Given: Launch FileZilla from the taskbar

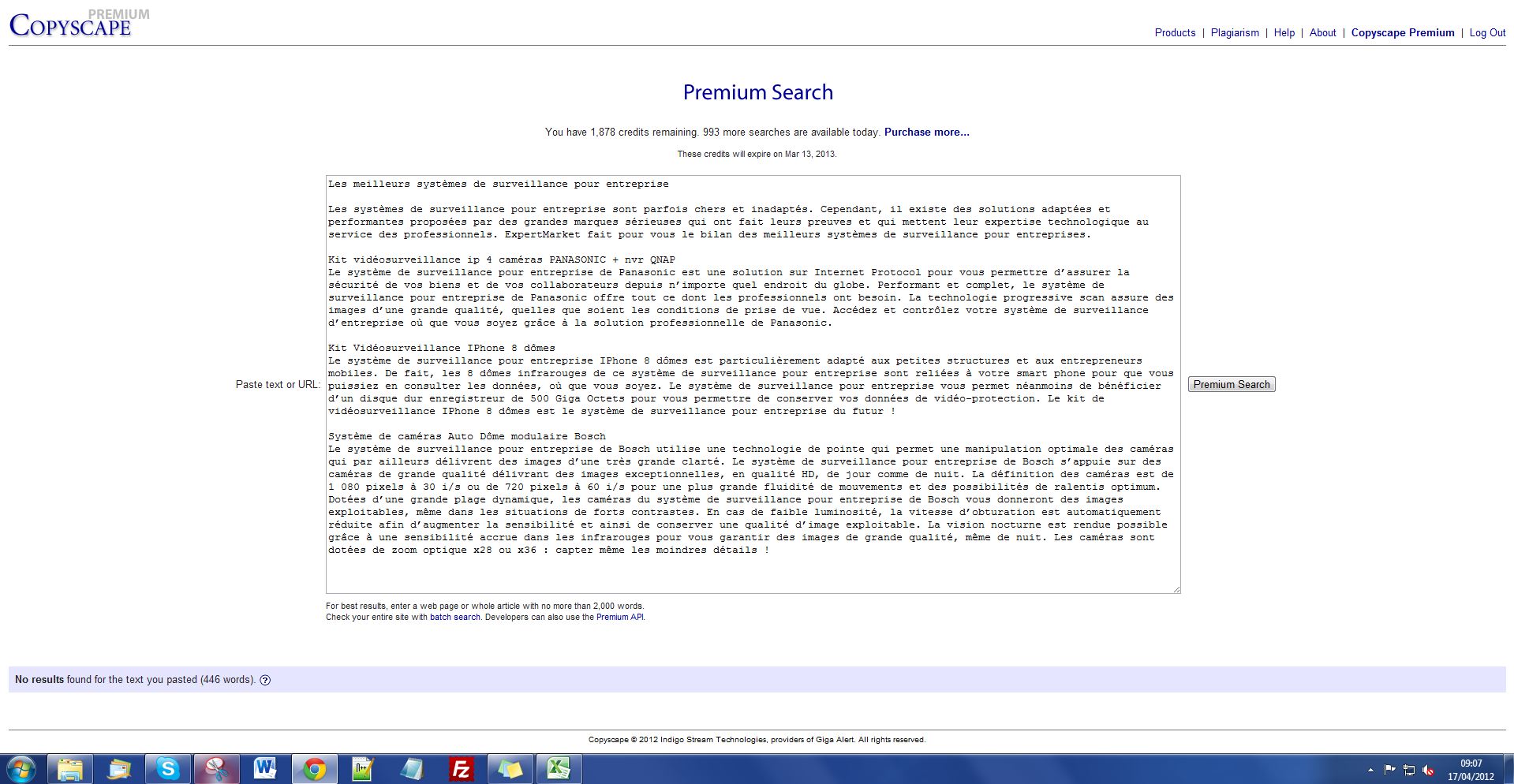Looking at the screenshot, I should click(x=461, y=768).
